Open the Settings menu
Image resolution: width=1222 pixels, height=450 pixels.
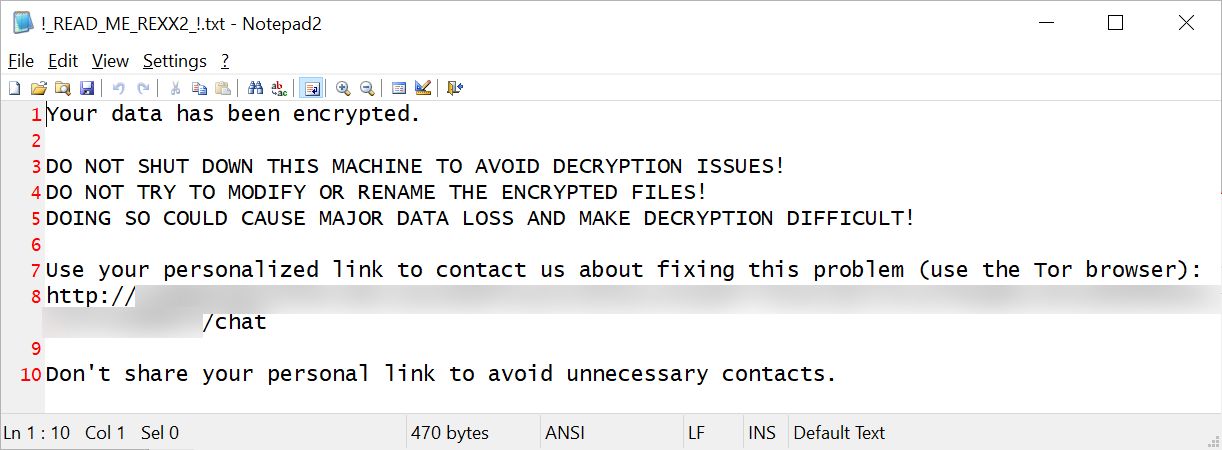[174, 61]
